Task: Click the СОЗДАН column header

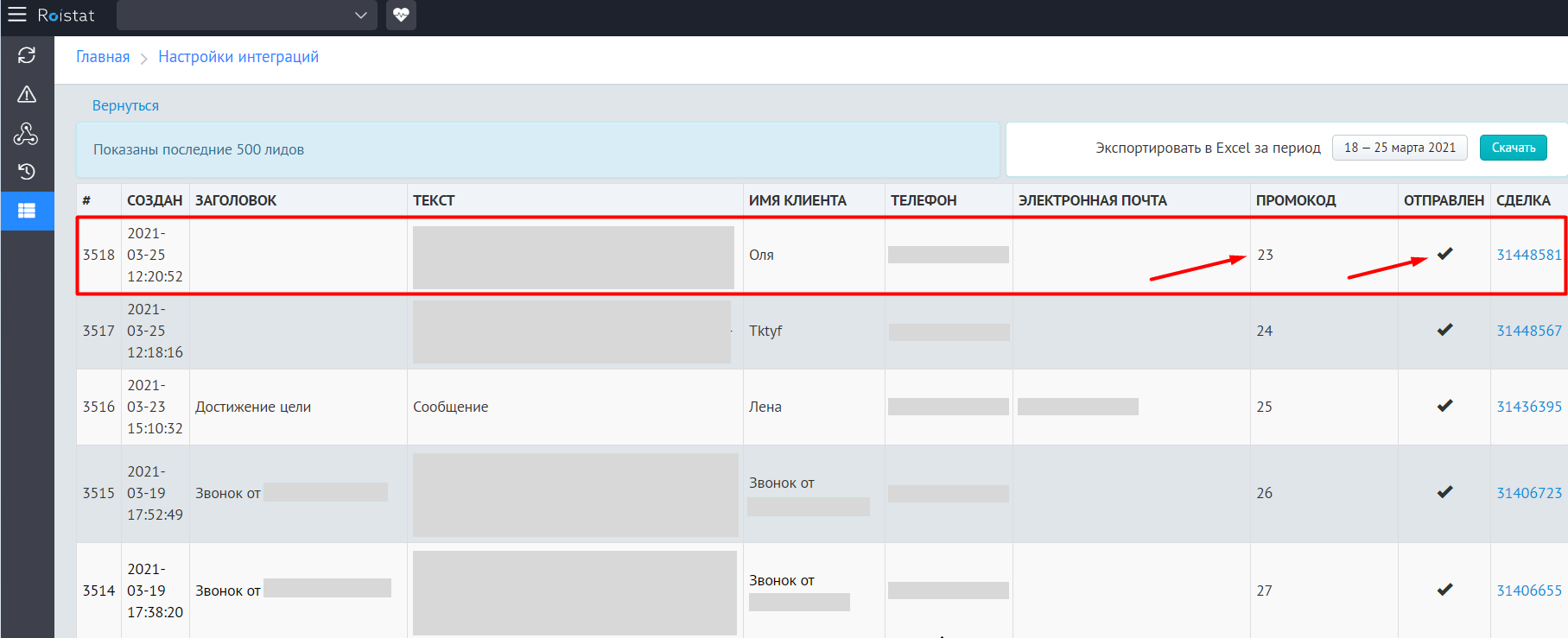Action: (155, 200)
